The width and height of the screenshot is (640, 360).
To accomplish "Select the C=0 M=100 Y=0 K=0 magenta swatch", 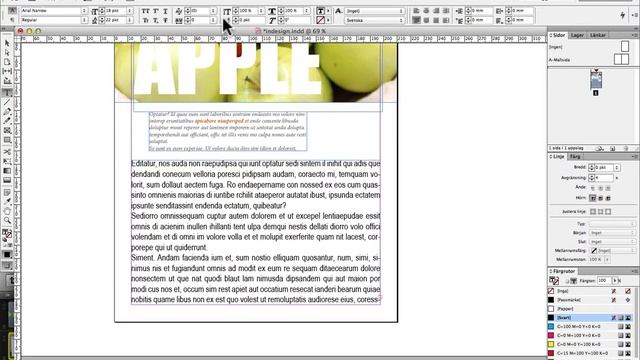I will [590, 336].
